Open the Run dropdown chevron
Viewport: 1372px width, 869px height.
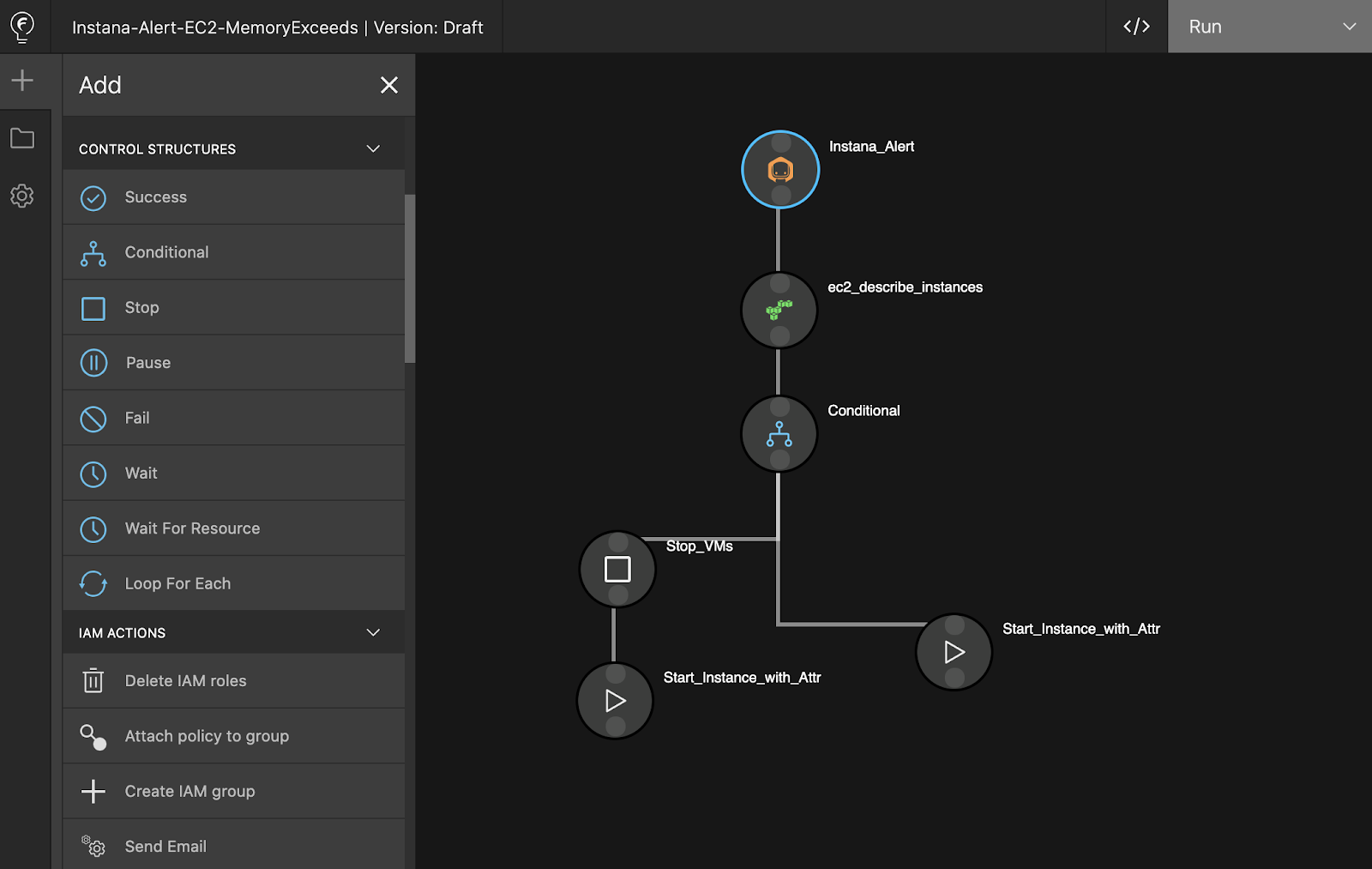tap(1349, 27)
